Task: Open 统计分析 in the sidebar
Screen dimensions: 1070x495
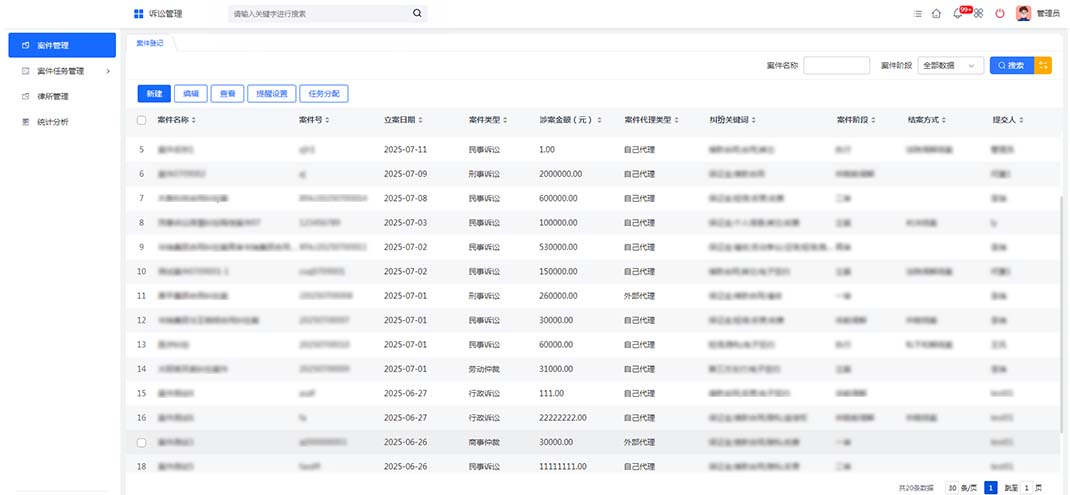Action: coord(52,122)
